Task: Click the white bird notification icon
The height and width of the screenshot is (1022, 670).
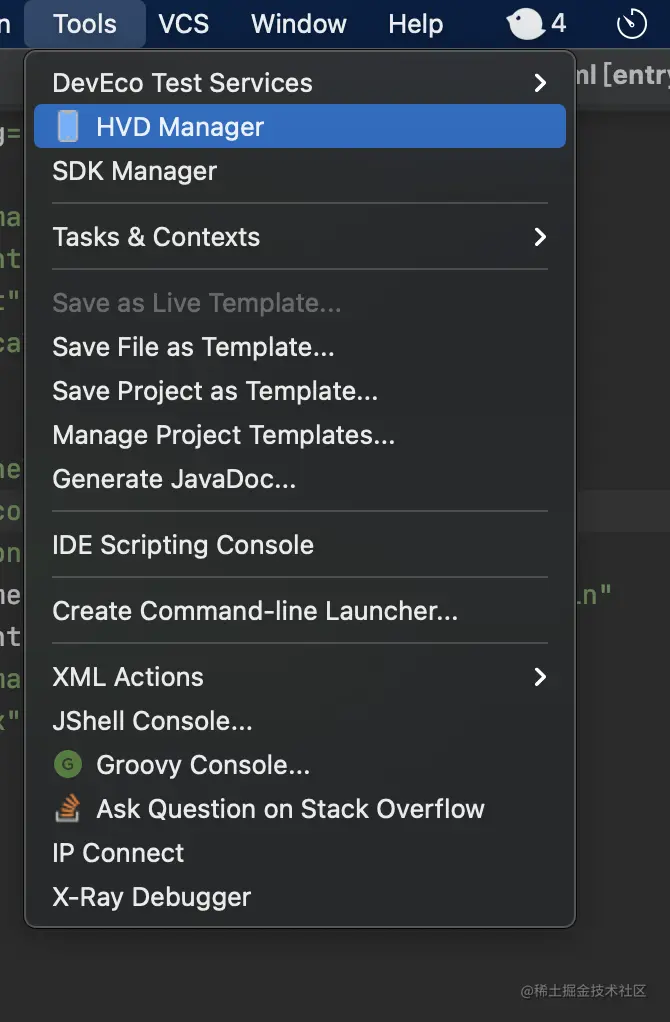Action: point(527,23)
